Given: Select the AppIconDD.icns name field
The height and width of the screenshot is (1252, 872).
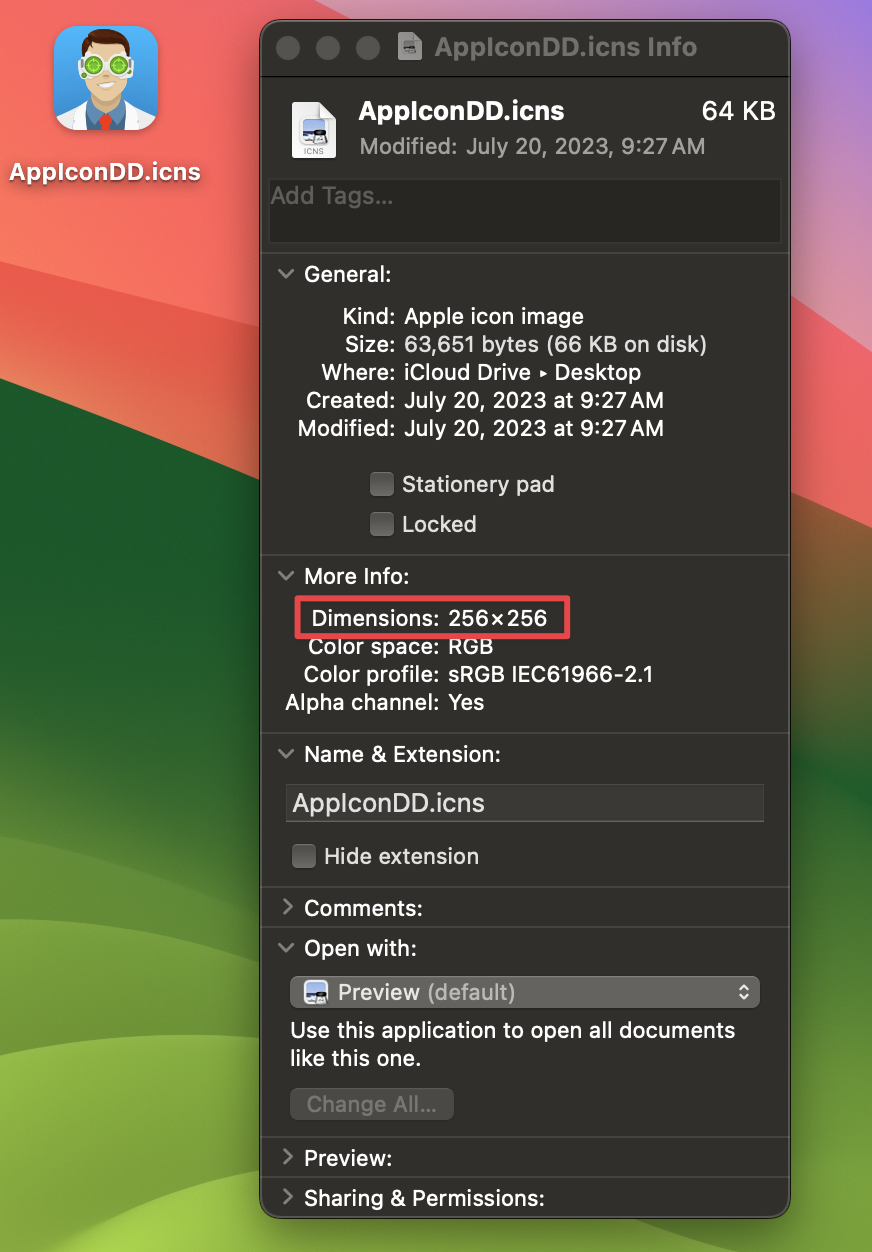Looking at the screenshot, I should pos(525,802).
